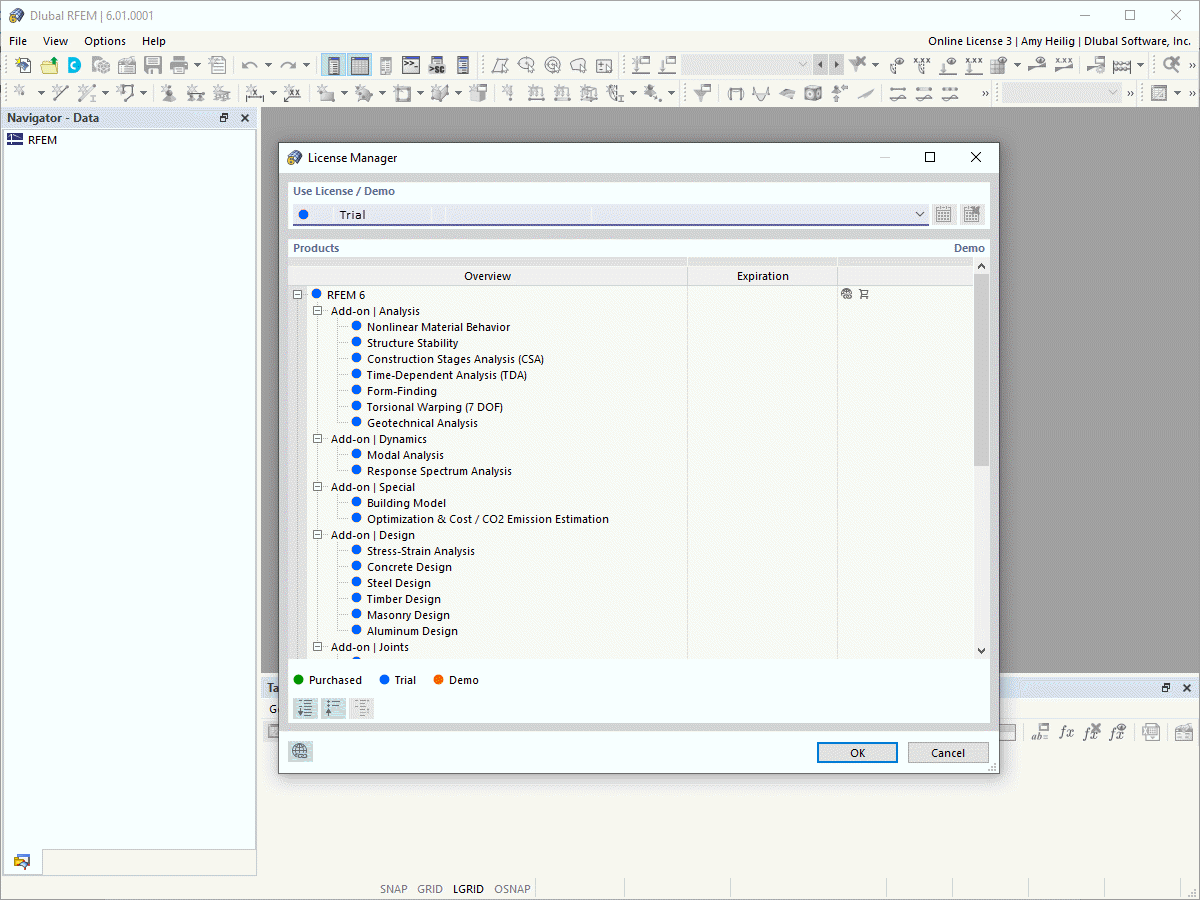1200x900 pixels.
Task: Click the shopping cart icon beside RFEM 6
Action: click(863, 293)
